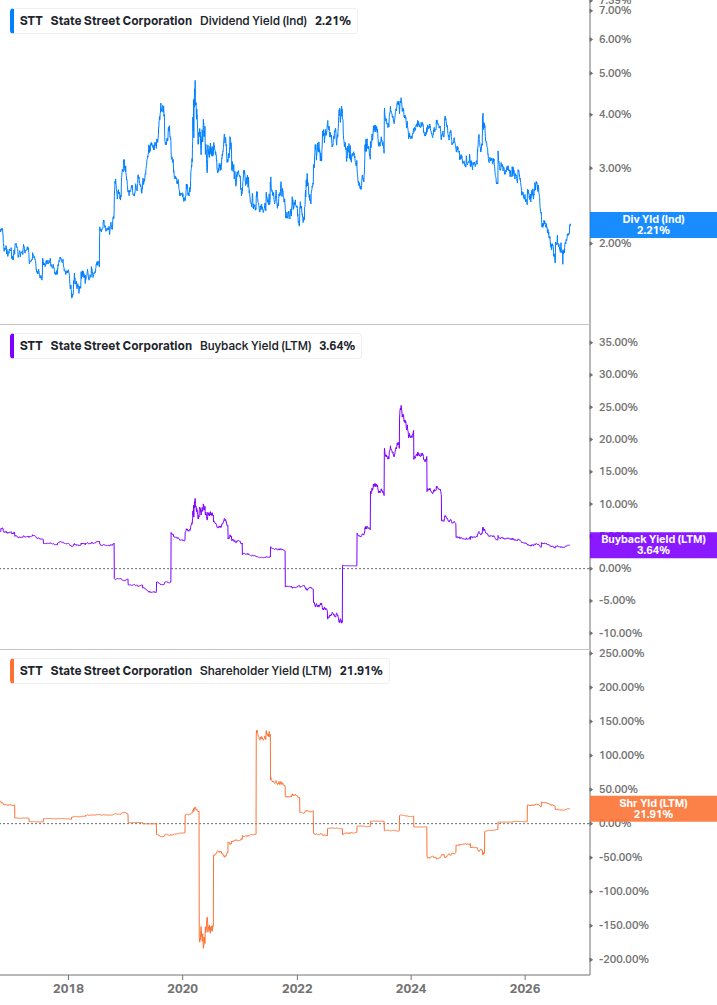Click the STT Buyback Yield (LTM) legend label
This screenshot has width=717, height=1005.
click(x=187, y=346)
